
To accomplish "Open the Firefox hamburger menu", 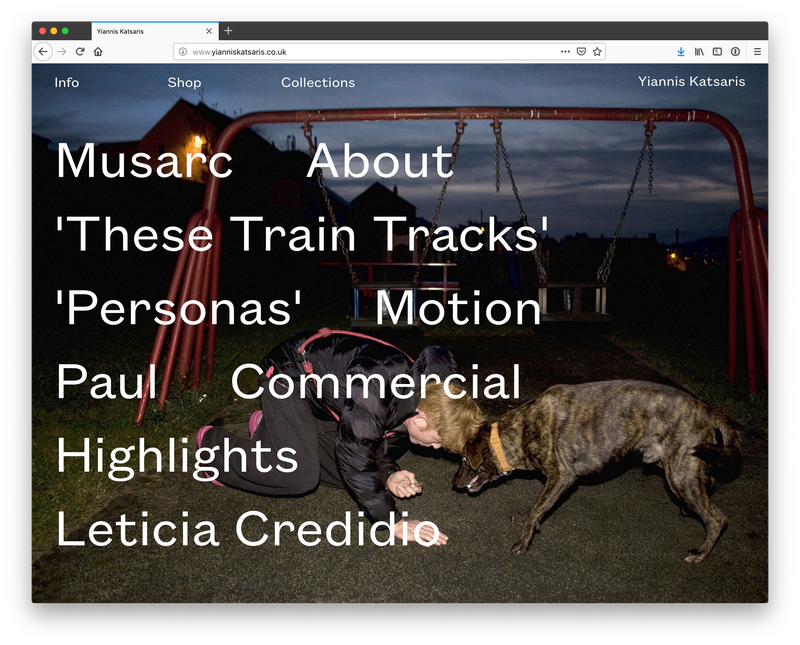I will click(x=757, y=52).
